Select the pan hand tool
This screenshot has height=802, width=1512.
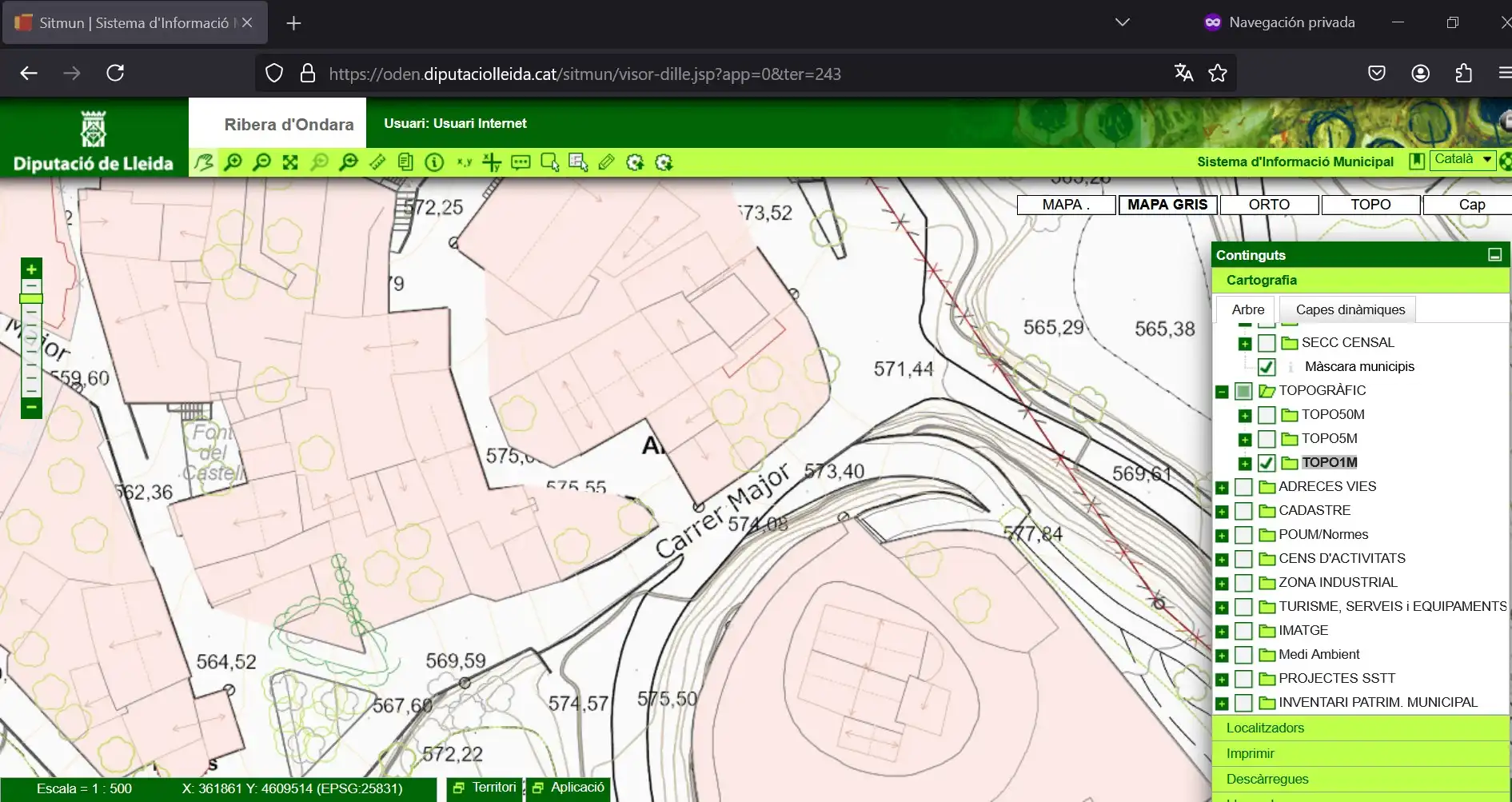(204, 162)
